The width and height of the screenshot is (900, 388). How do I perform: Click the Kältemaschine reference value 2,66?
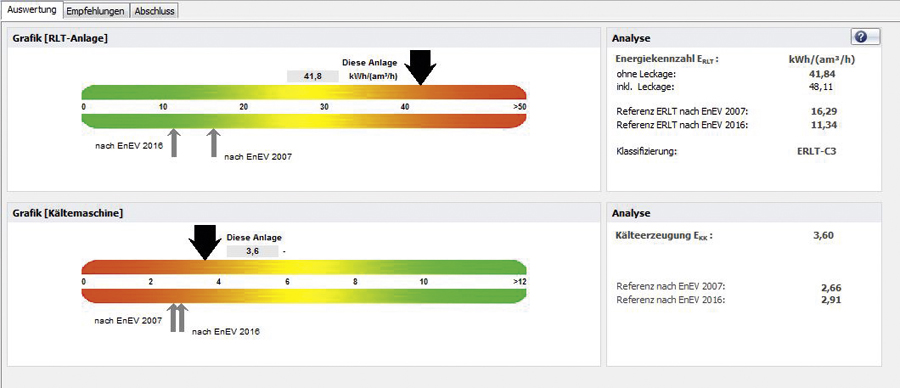[x=831, y=288]
